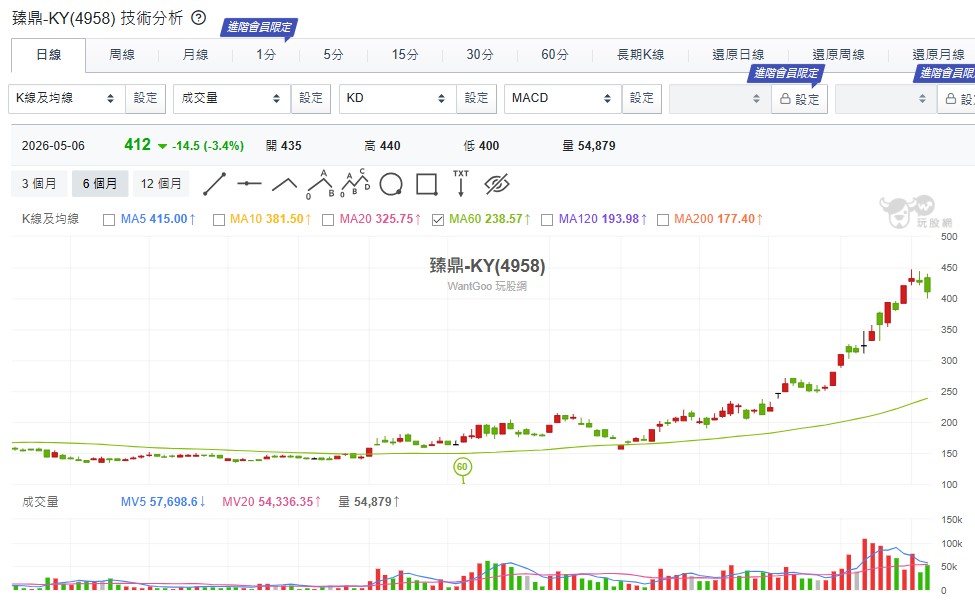Switch to the 15分 tab
Screen dimensions: 975x600
point(405,55)
